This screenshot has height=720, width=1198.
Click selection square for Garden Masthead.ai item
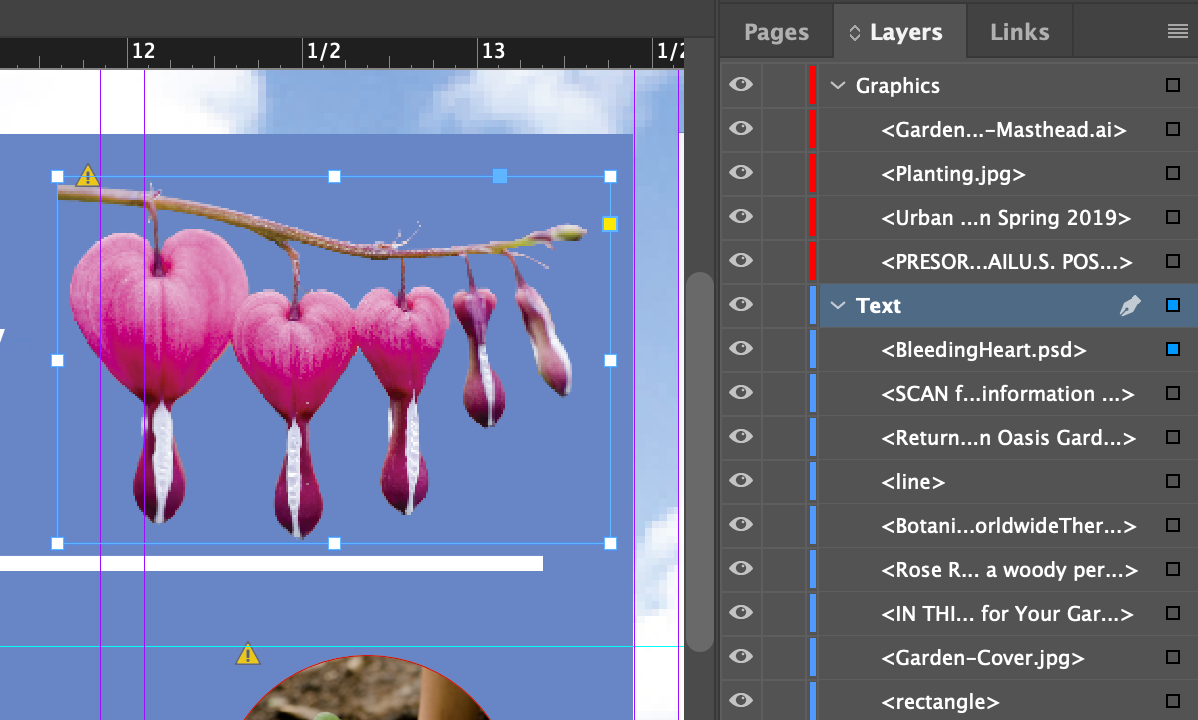pyautogui.click(x=1173, y=129)
